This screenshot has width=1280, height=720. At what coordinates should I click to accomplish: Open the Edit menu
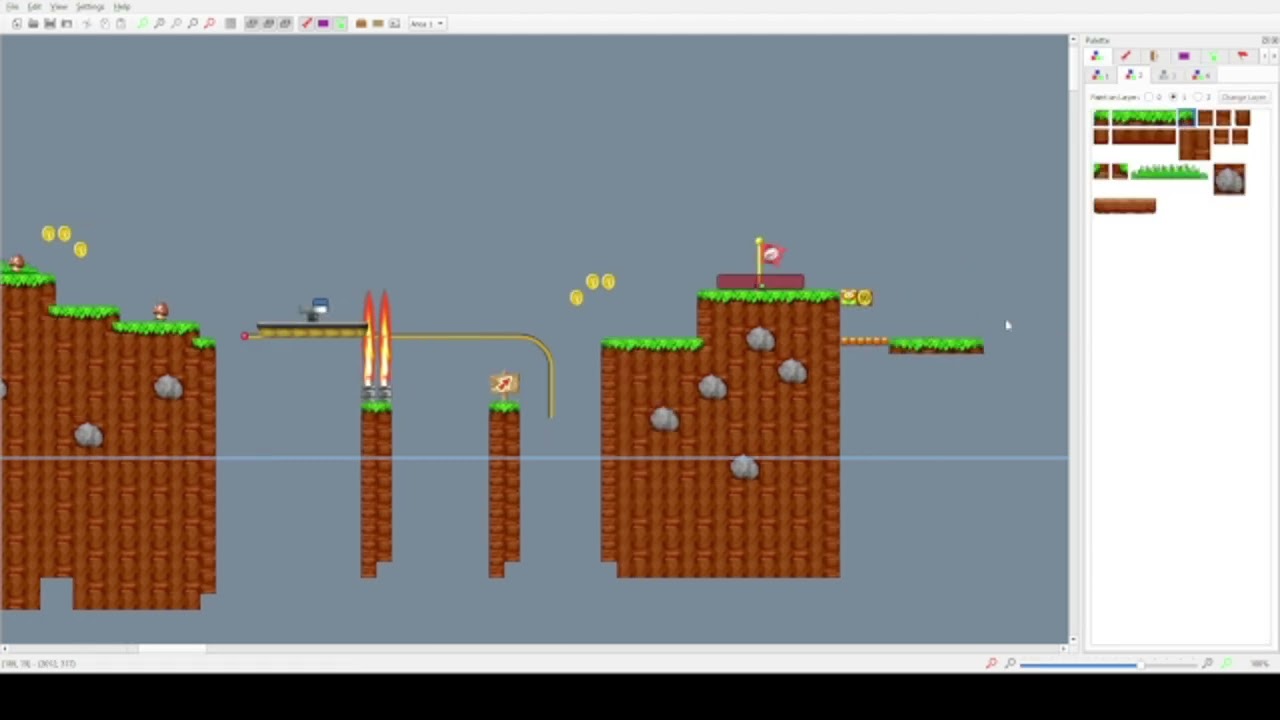point(34,7)
